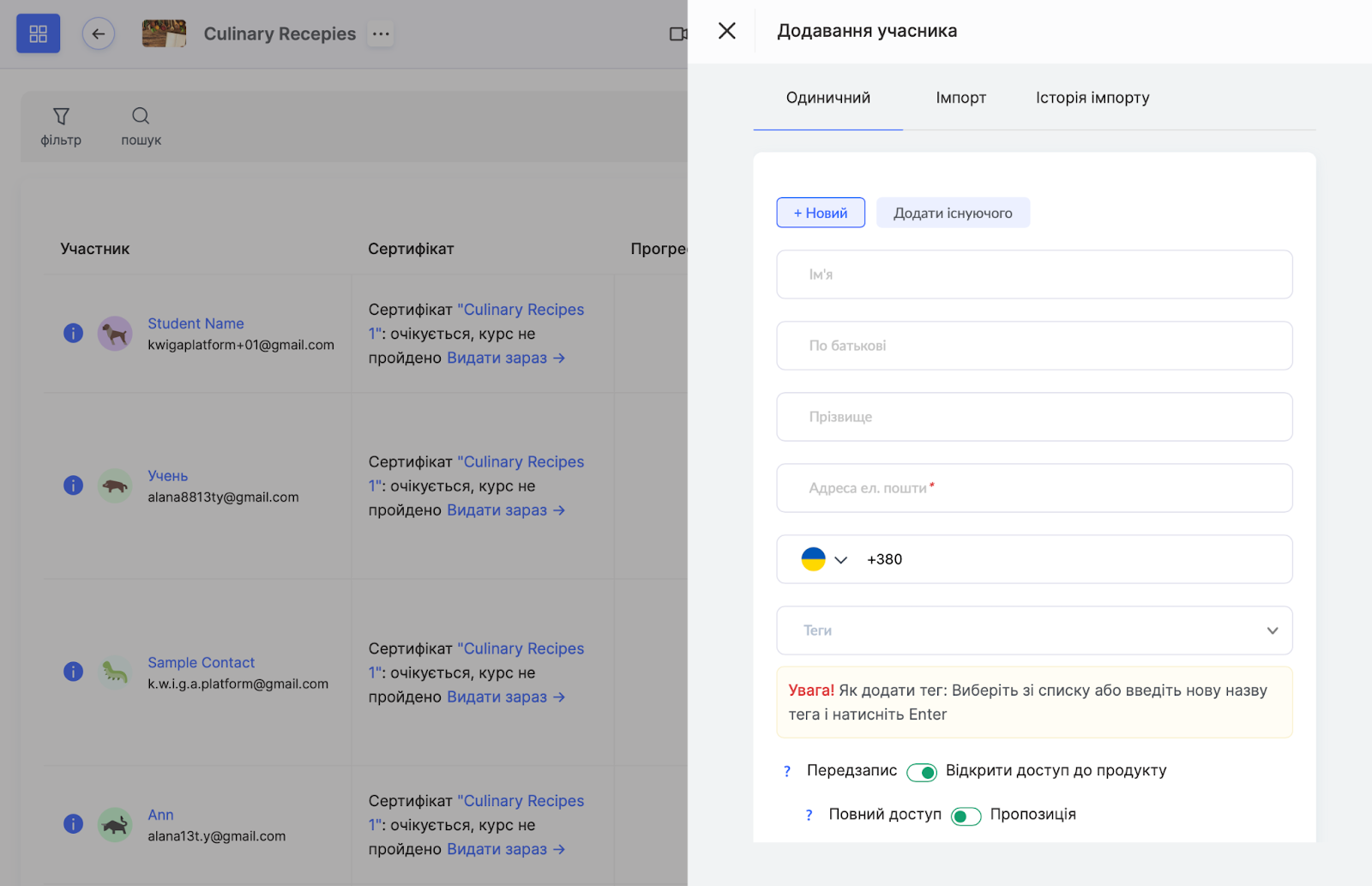The height and width of the screenshot is (886, 1372).
Task: Click the Culinary Recepies course thumbnail
Action: coord(164,34)
